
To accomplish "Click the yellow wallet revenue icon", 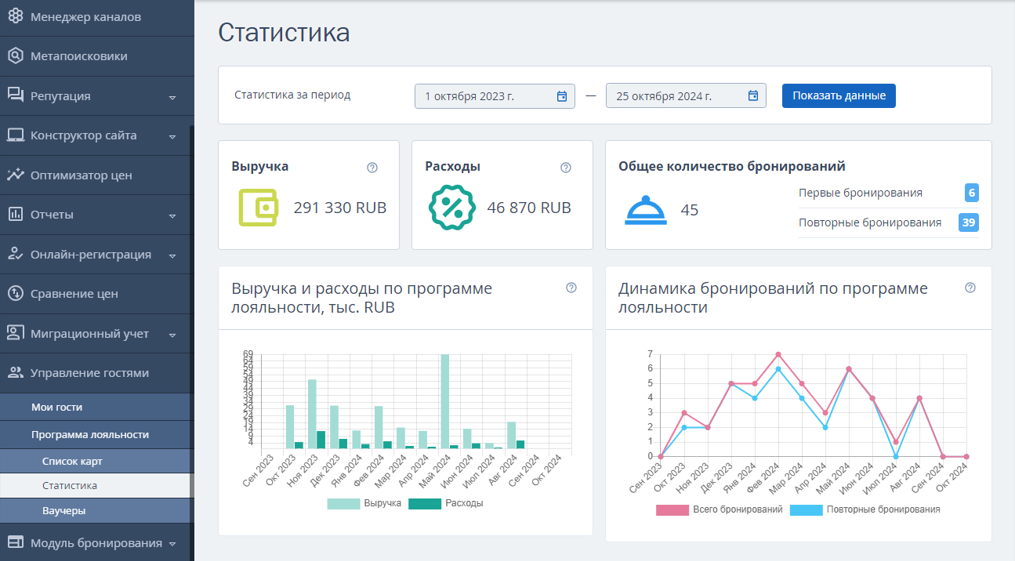I will click(258, 208).
